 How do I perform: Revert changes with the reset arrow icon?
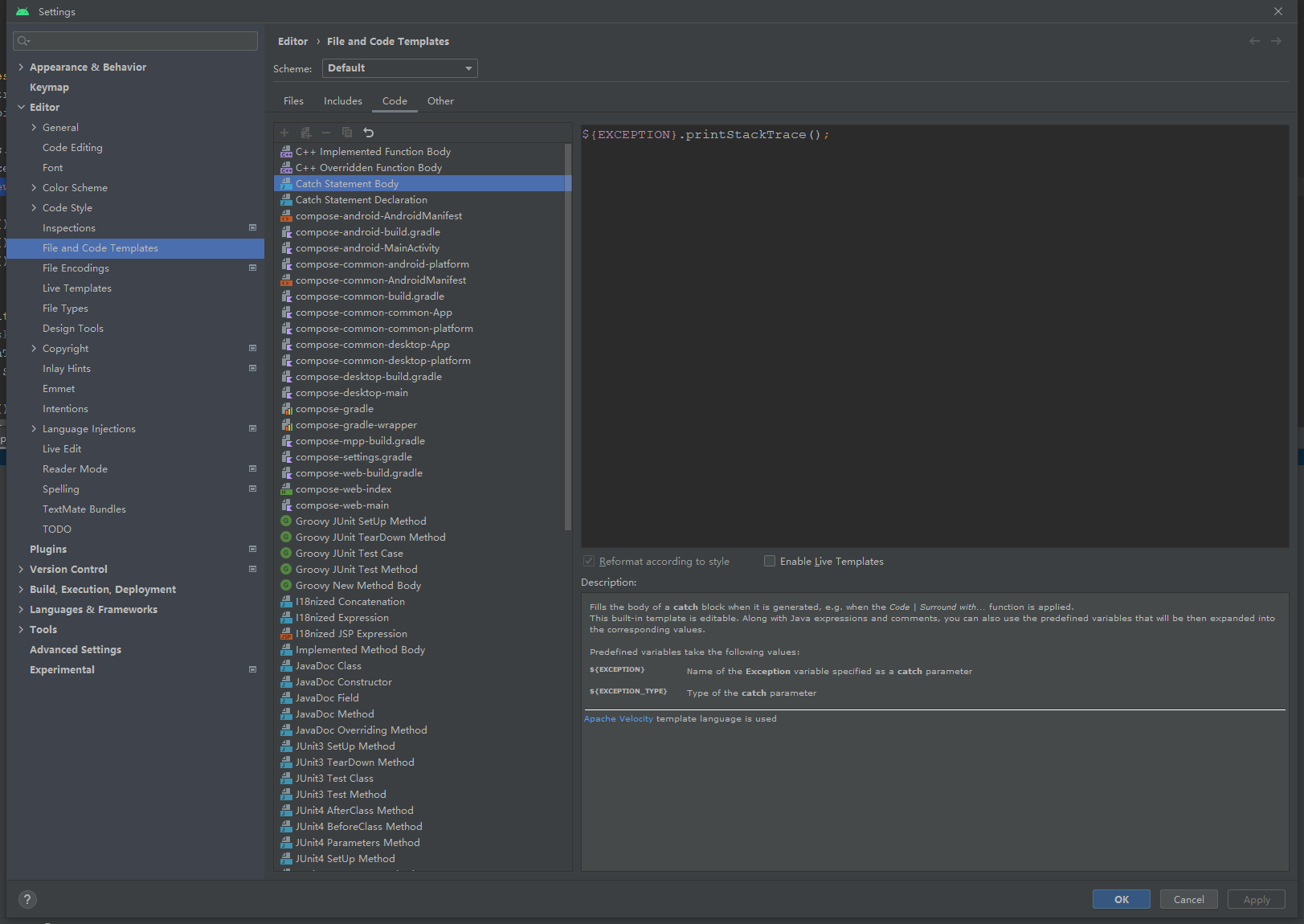click(368, 132)
